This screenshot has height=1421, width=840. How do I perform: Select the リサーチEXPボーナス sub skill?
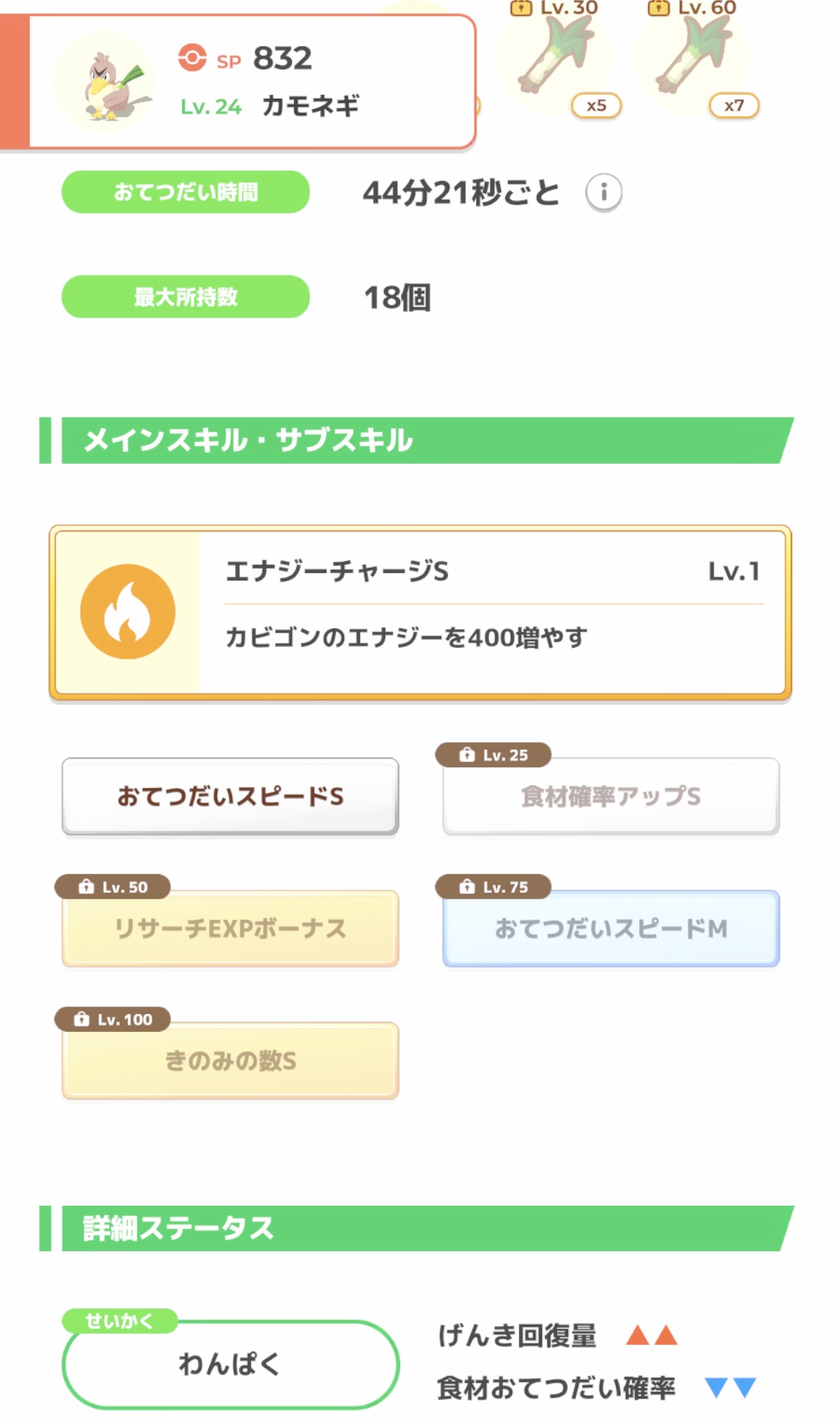tap(230, 929)
